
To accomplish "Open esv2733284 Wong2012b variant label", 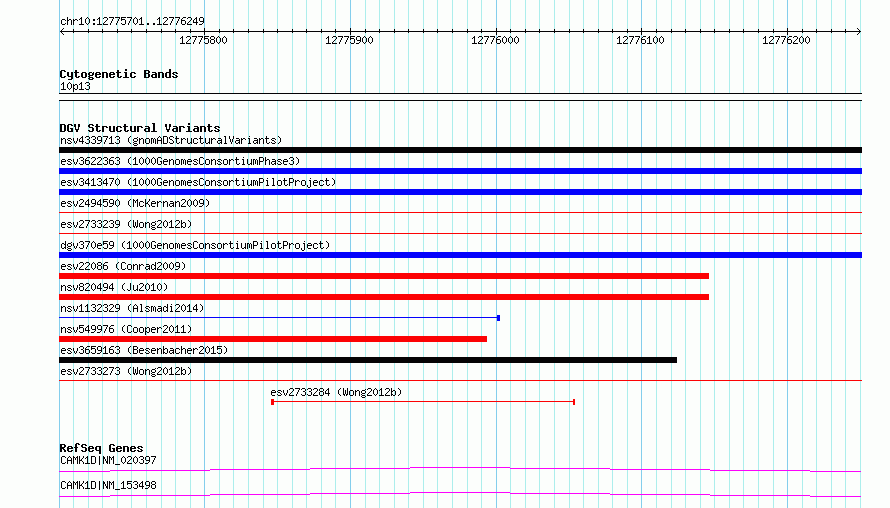I will 336,392.
